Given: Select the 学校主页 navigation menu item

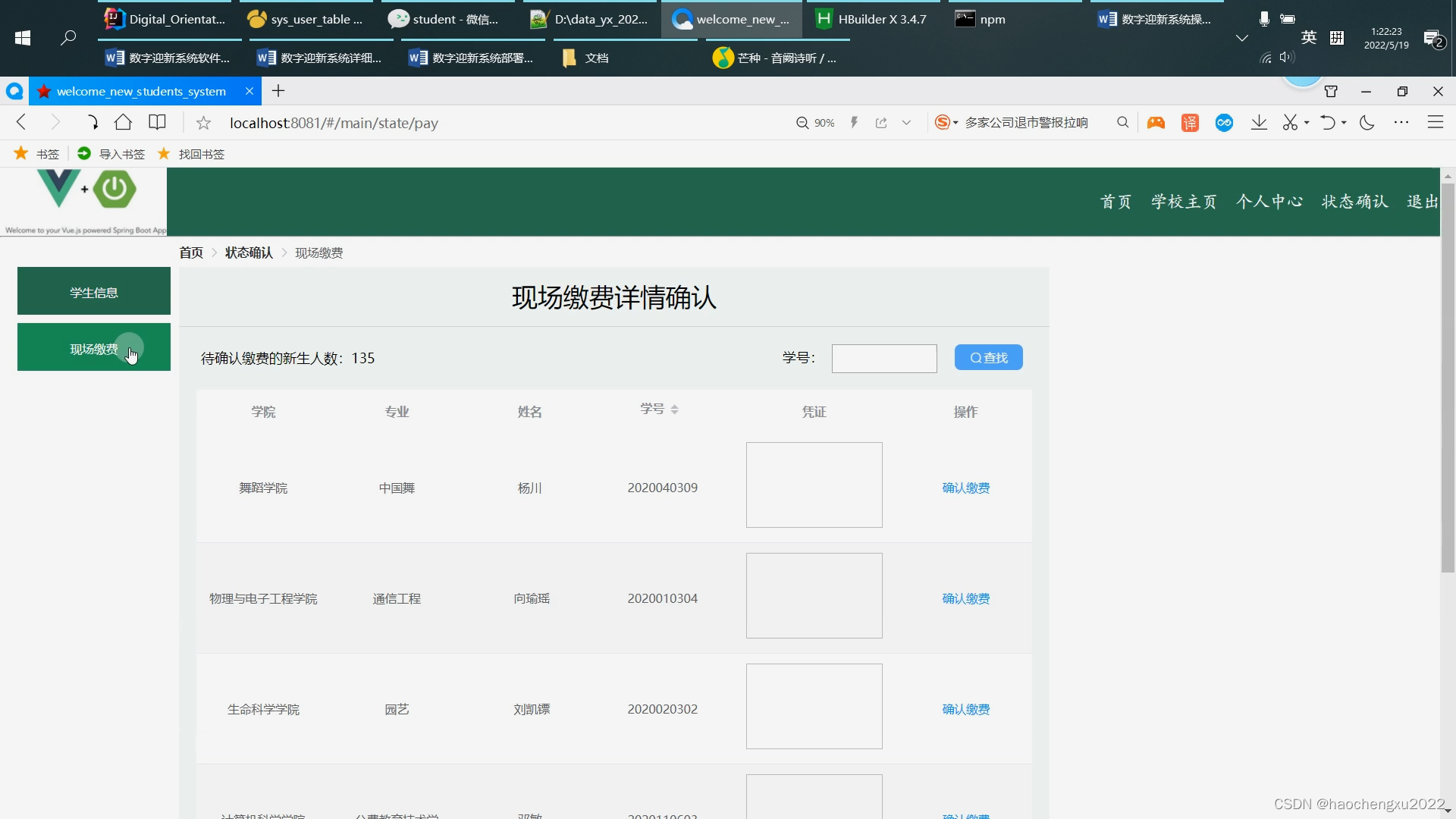Looking at the screenshot, I should (1185, 201).
